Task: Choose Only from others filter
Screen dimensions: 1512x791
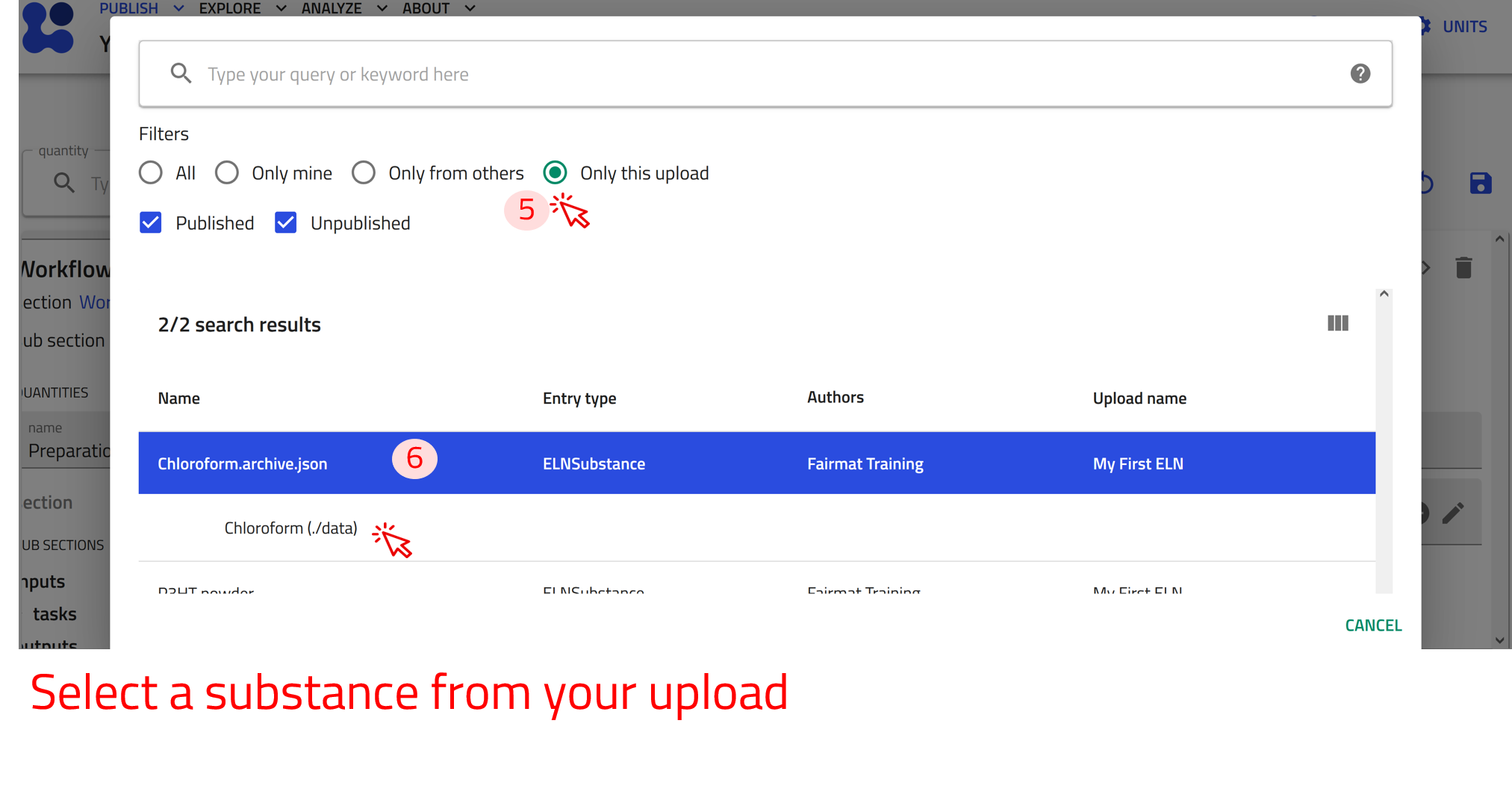Action: coord(364,173)
